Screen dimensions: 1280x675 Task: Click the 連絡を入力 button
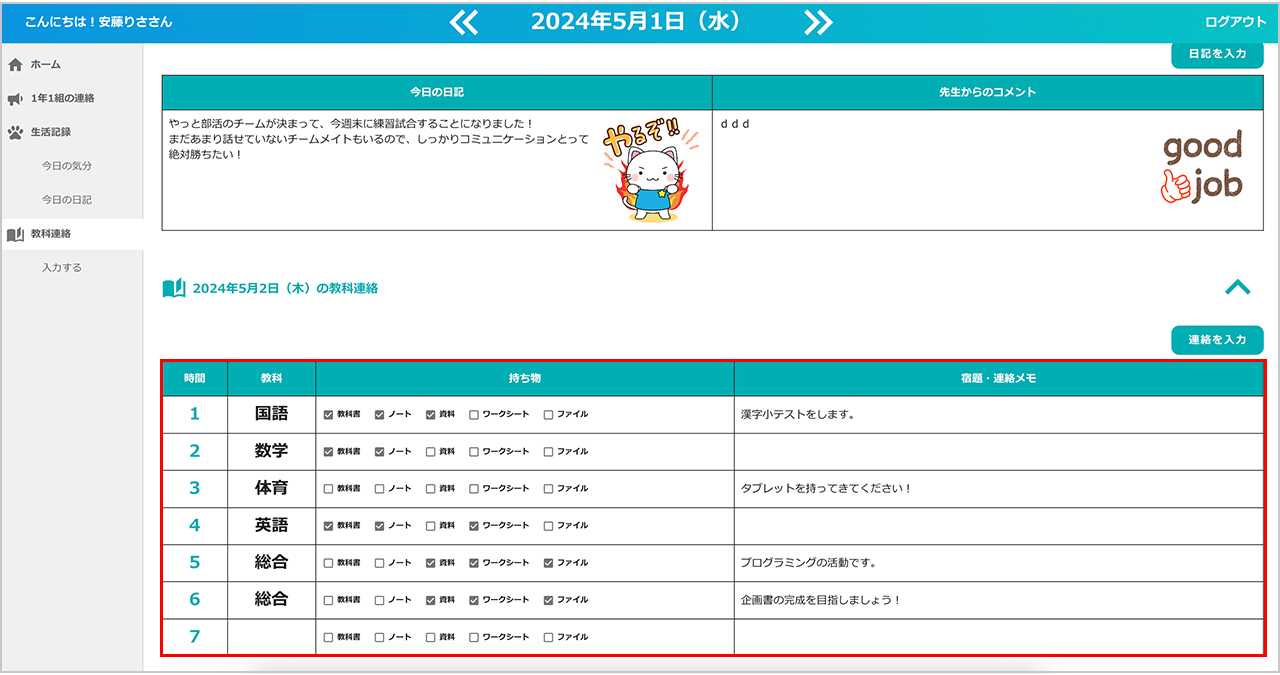click(1217, 340)
